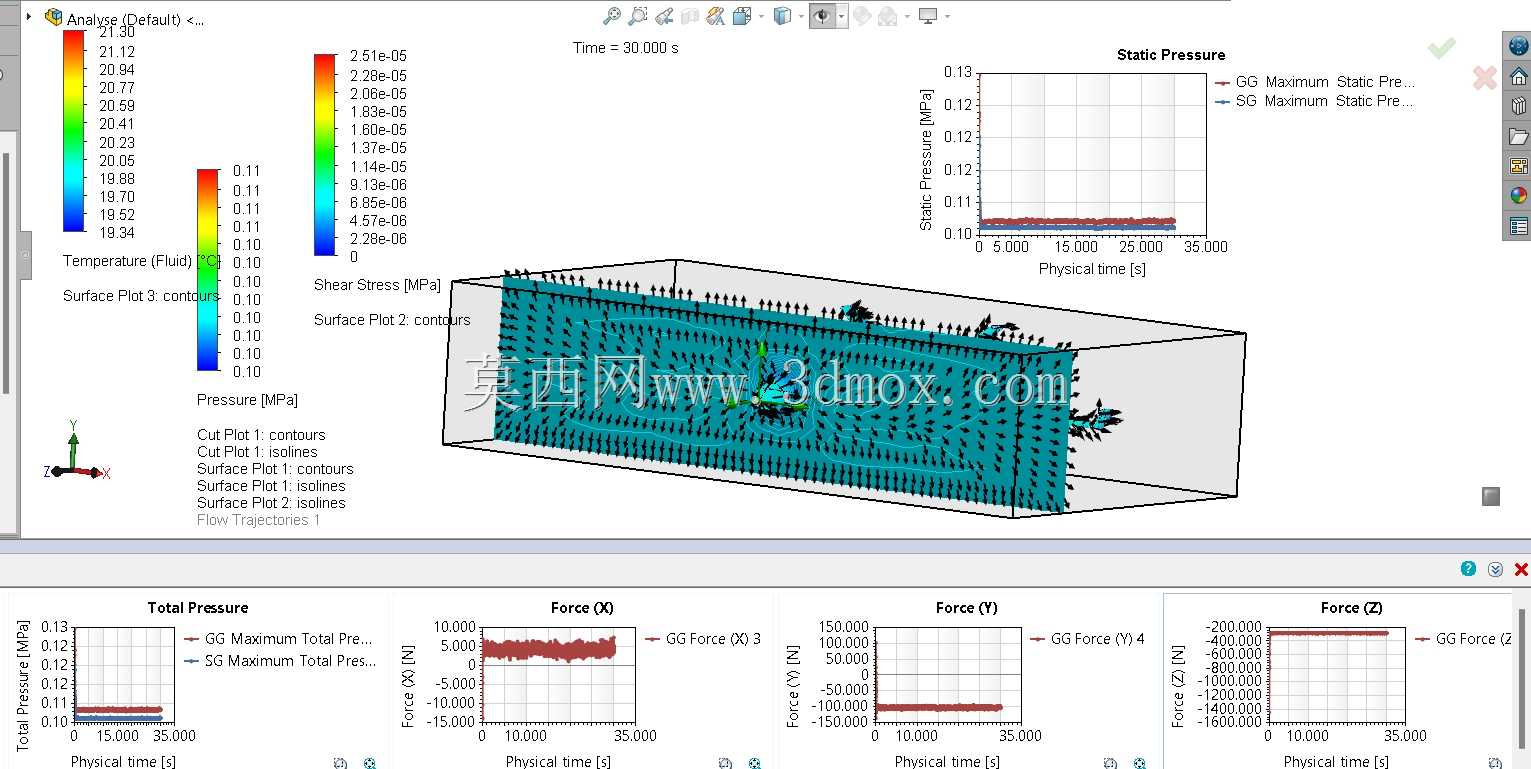This screenshot has height=769, width=1531.
Task: Click GG Maximum Static Pressure legend entry
Action: tap(1314, 82)
